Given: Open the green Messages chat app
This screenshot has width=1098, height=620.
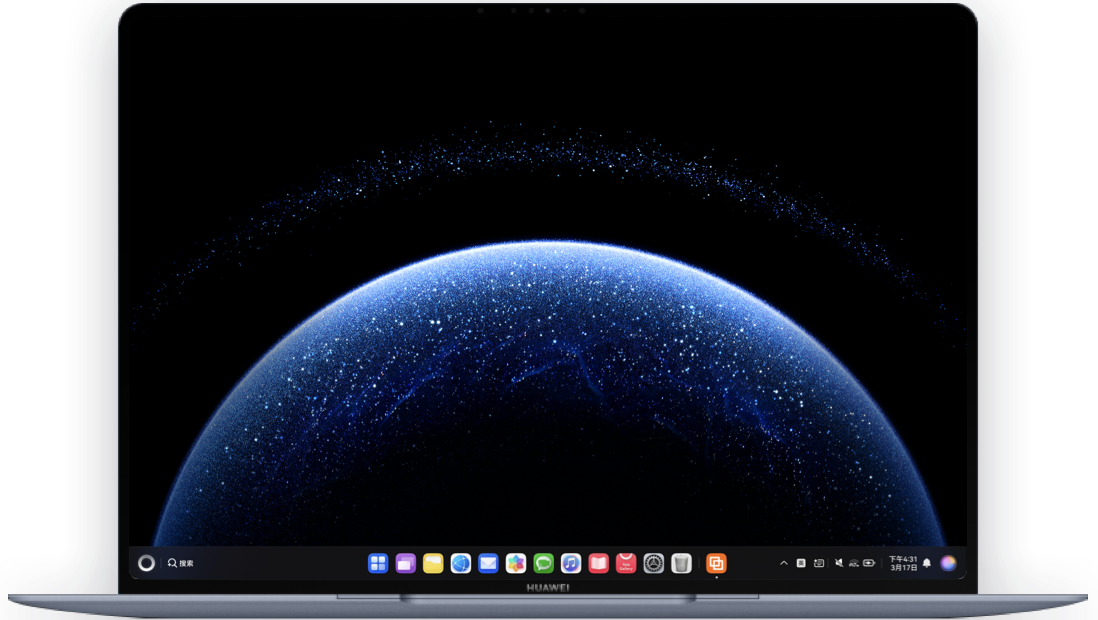Looking at the screenshot, I should (543, 563).
